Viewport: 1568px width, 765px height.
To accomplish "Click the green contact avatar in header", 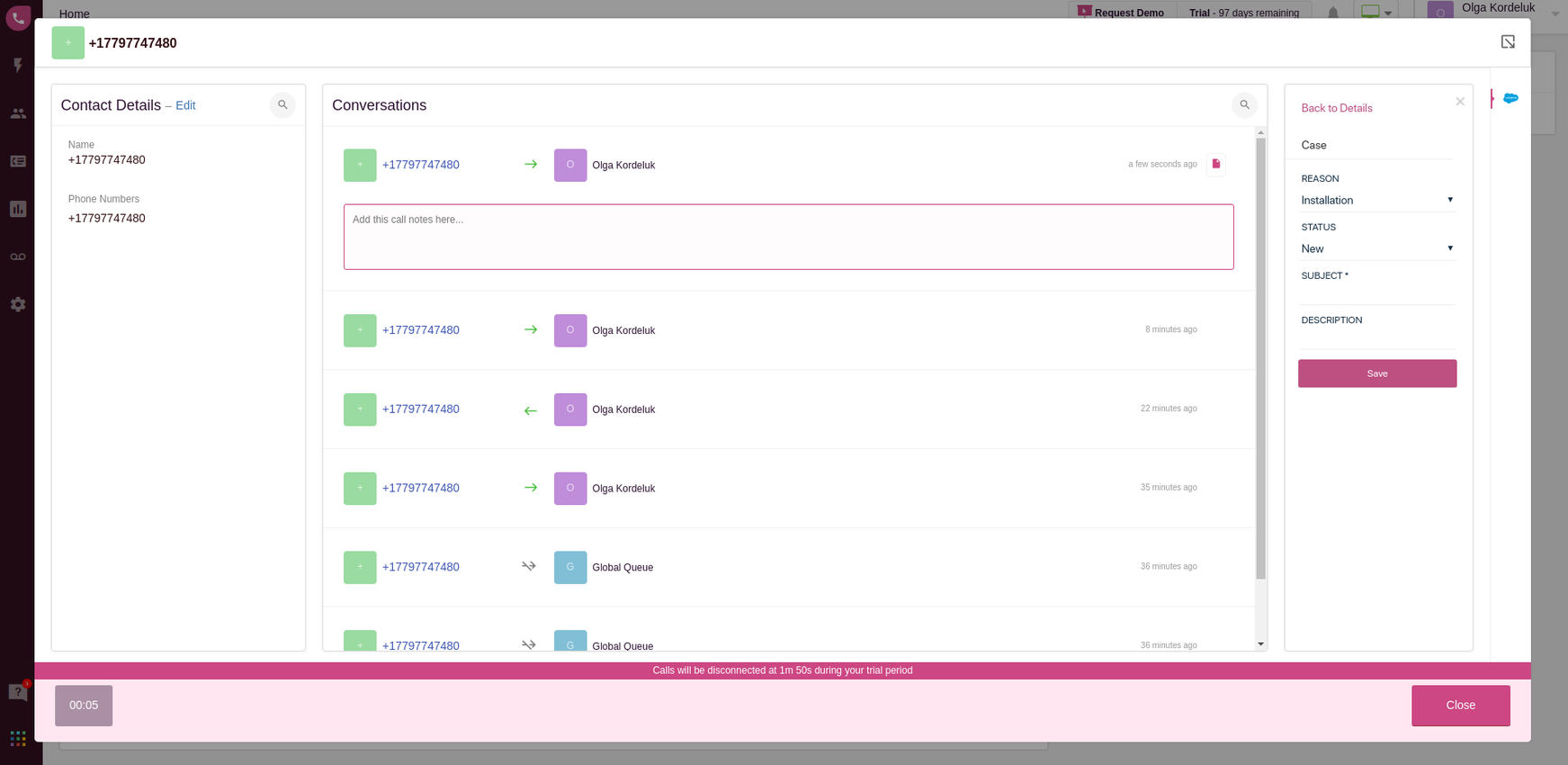I will (68, 43).
